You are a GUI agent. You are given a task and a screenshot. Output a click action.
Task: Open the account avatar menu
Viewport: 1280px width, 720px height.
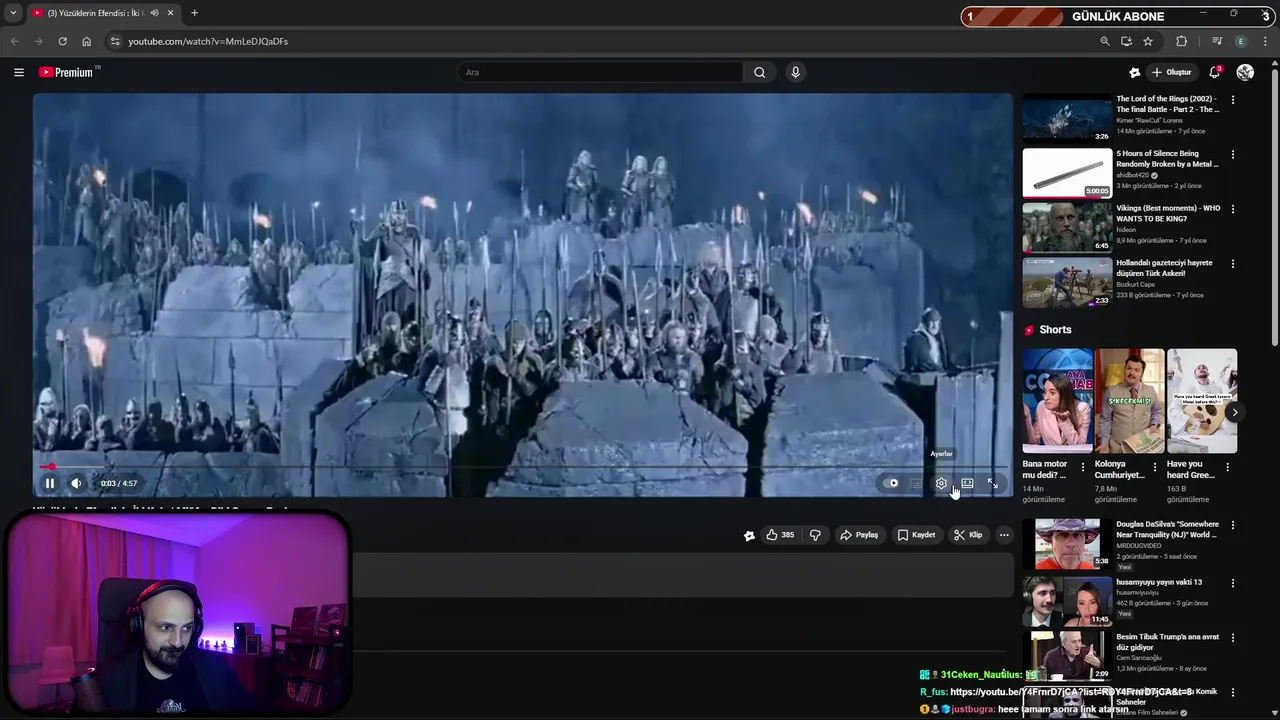[x=1245, y=72]
